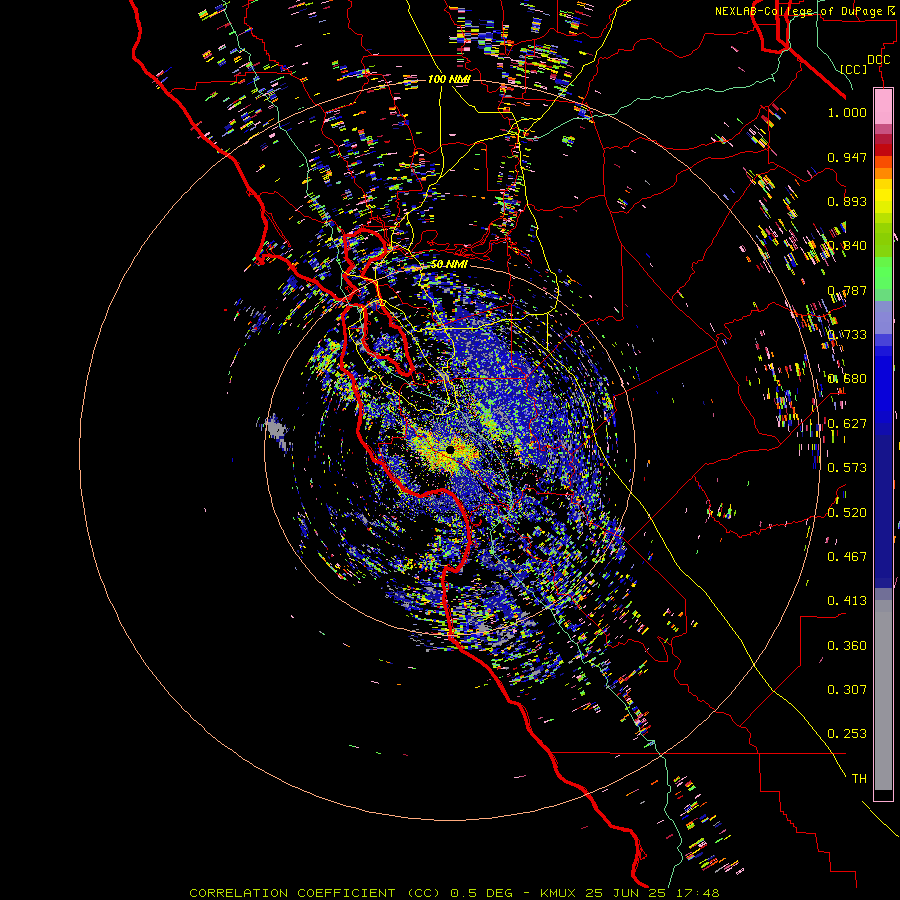Screen dimensions: 900x900
Task: Click the 0.893 scale value
Action: 847,201
